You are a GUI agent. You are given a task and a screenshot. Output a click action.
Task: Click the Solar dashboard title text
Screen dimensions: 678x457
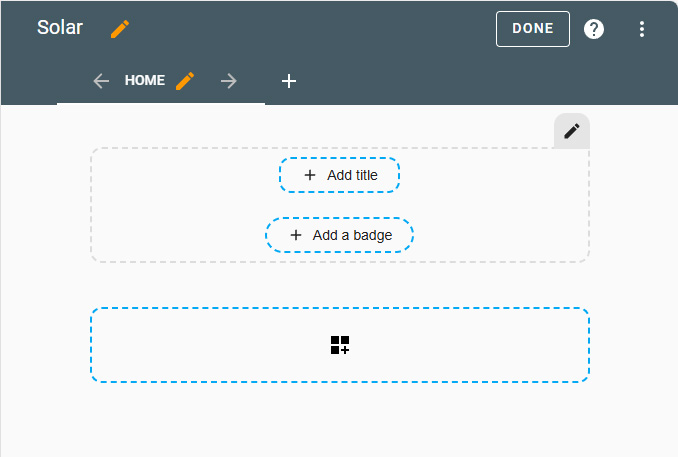pyautogui.click(x=60, y=28)
